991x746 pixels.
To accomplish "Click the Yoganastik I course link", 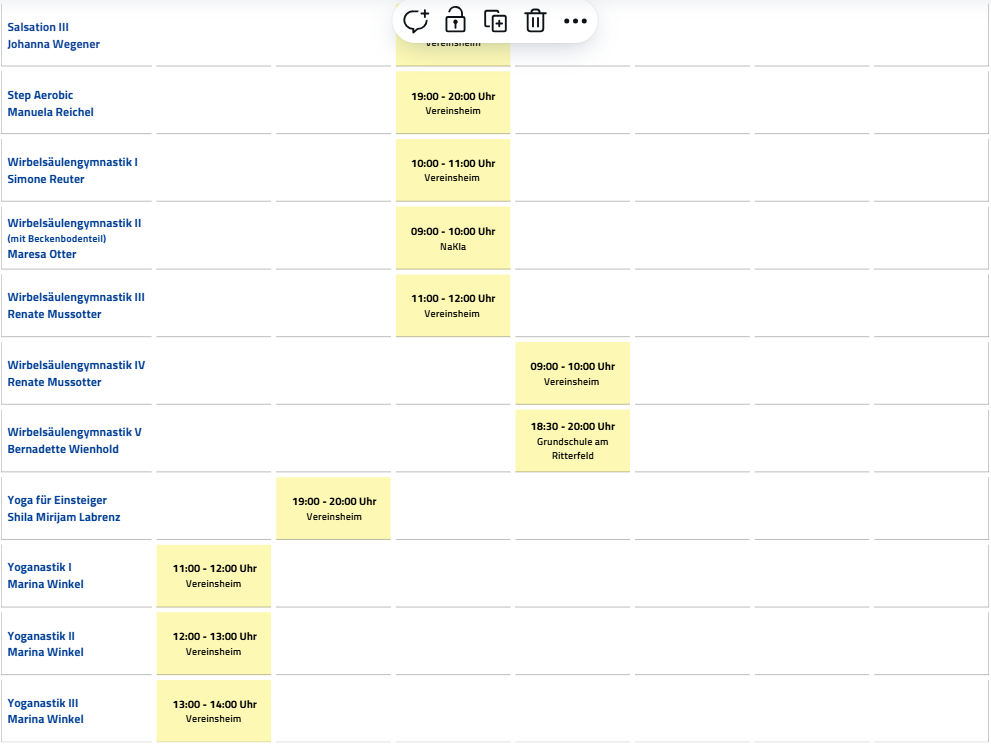I will pyautogui.click(x=39, y=567).
